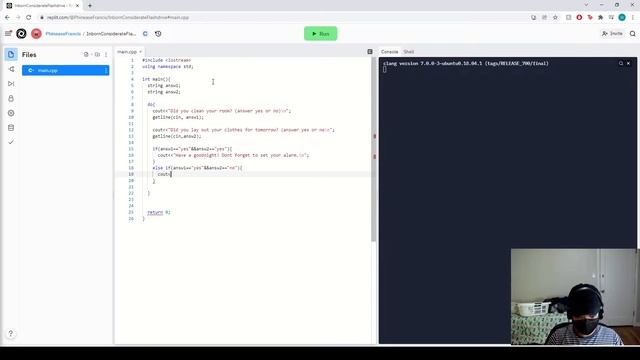Open Chrome three-dot menu
Screen dimensions: 640x360
coord(633,18)
